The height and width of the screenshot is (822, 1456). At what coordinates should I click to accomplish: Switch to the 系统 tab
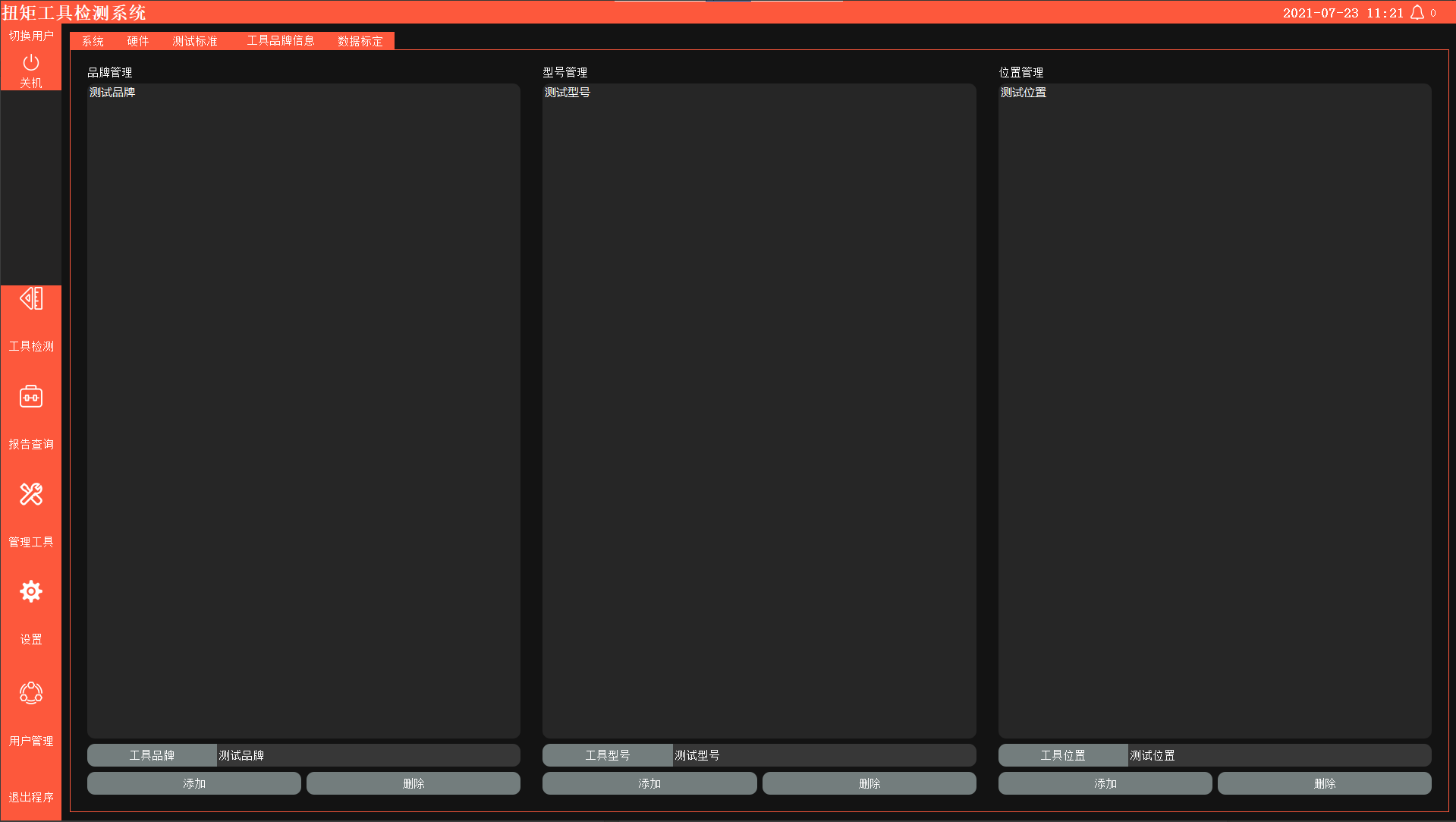[x=93, y=41]
